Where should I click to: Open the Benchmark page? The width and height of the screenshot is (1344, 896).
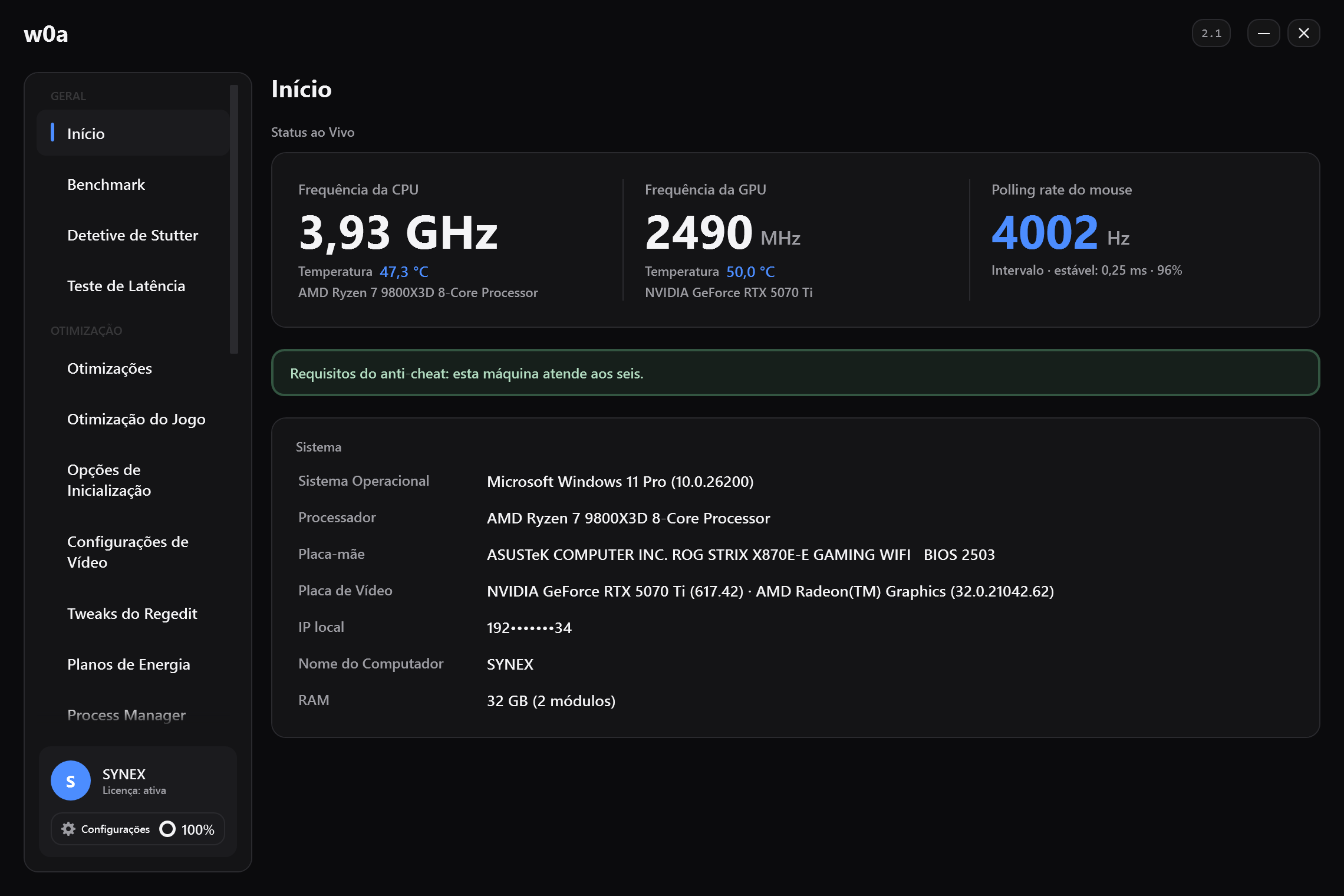[x=133, y=185]
